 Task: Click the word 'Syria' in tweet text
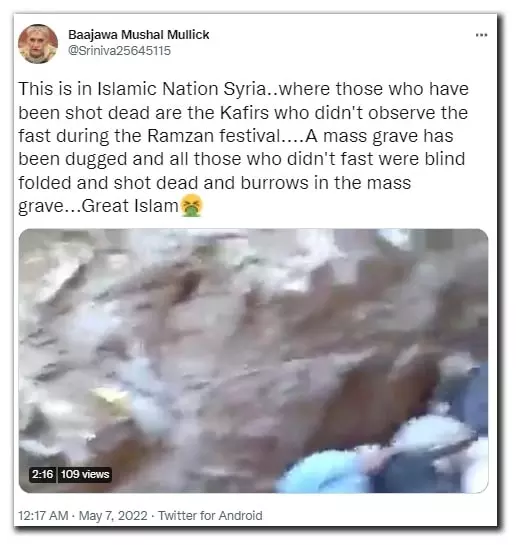pyautogui.click(x=244, y=89)
